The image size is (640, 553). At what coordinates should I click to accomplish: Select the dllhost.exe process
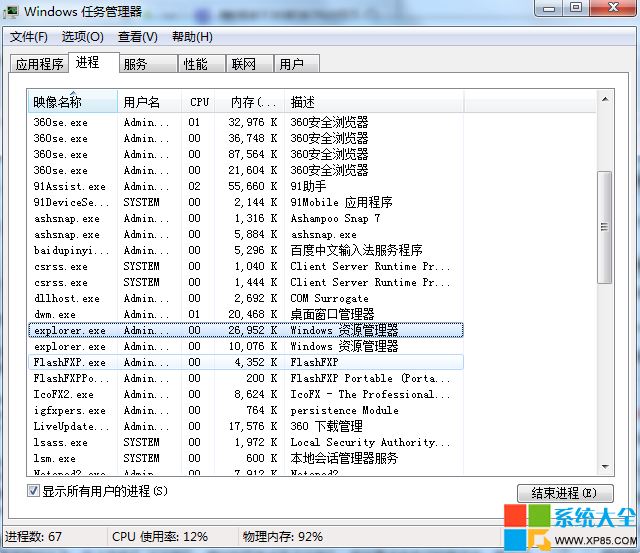246,298
